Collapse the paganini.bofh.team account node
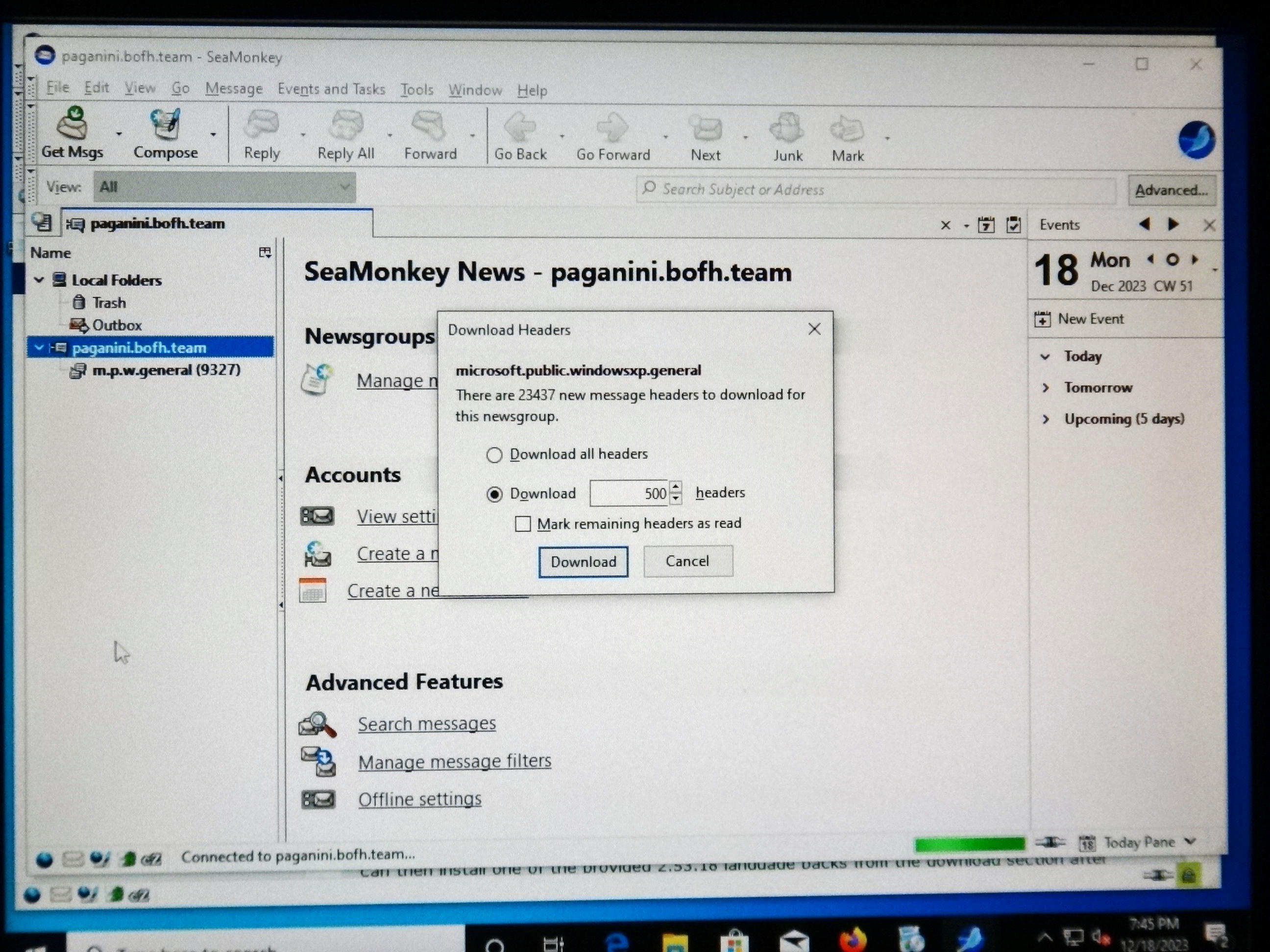Image resolution: width=1270 pixels, height=952 pixels. [39, 347]
